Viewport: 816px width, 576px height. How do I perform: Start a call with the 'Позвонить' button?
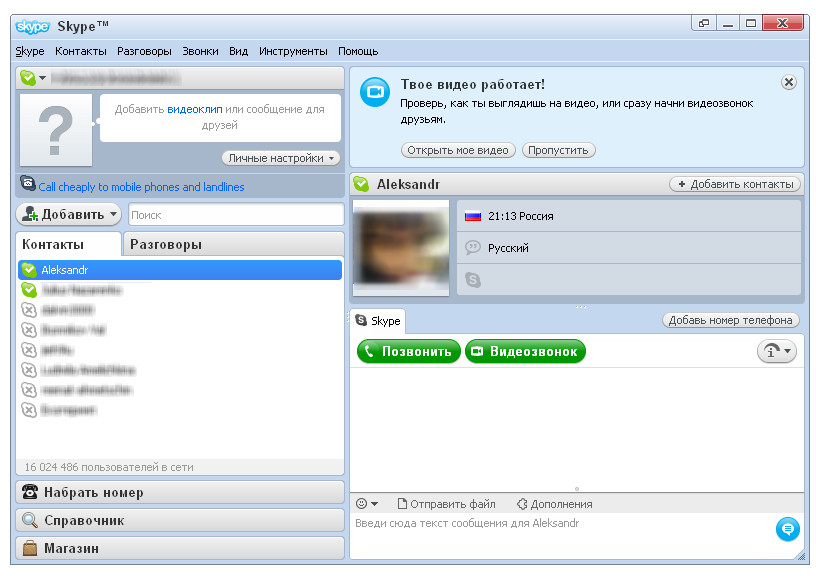409,351
